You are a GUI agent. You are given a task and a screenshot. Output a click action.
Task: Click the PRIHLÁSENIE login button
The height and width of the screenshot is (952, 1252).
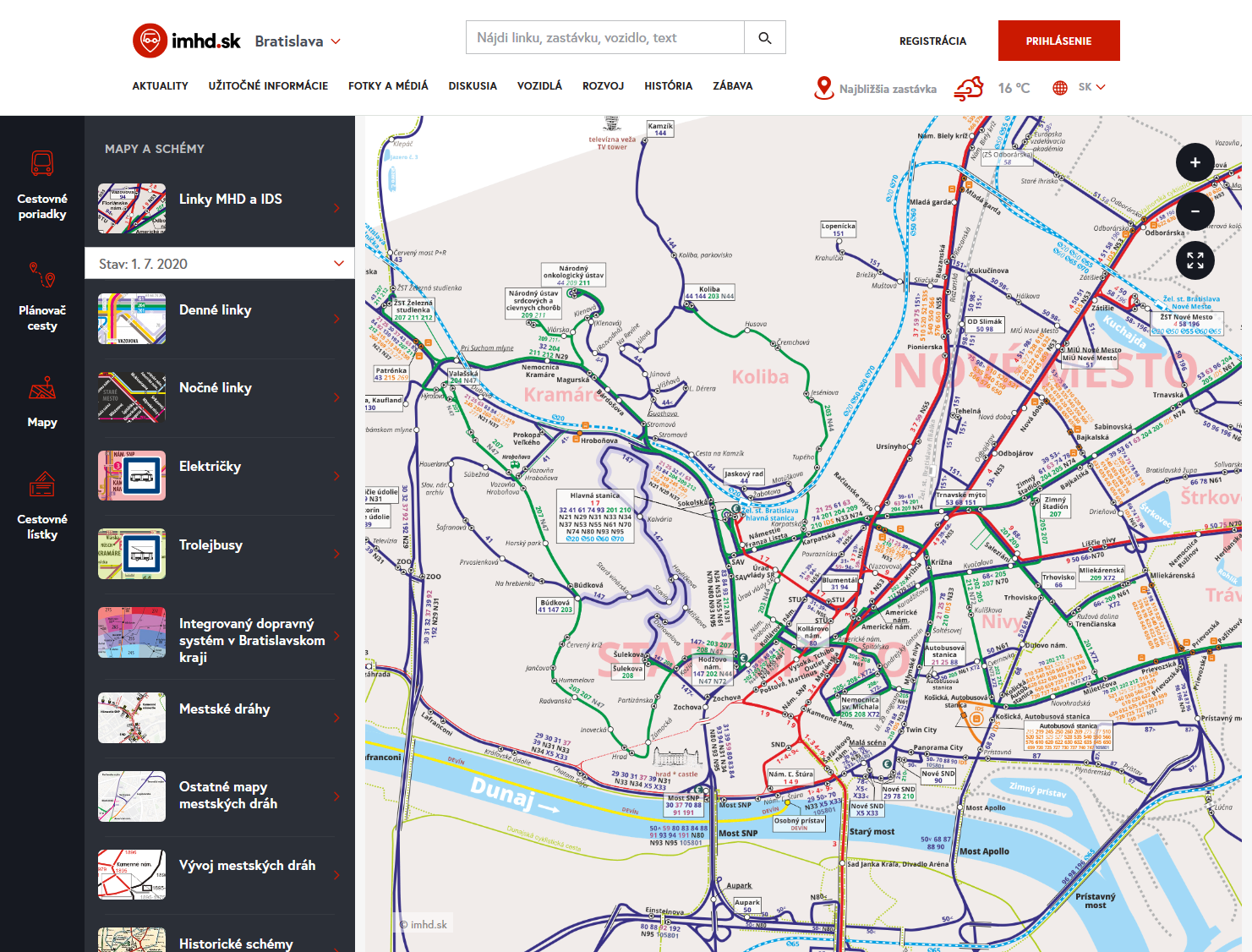pyautogui.click(x=1058, y=41)
